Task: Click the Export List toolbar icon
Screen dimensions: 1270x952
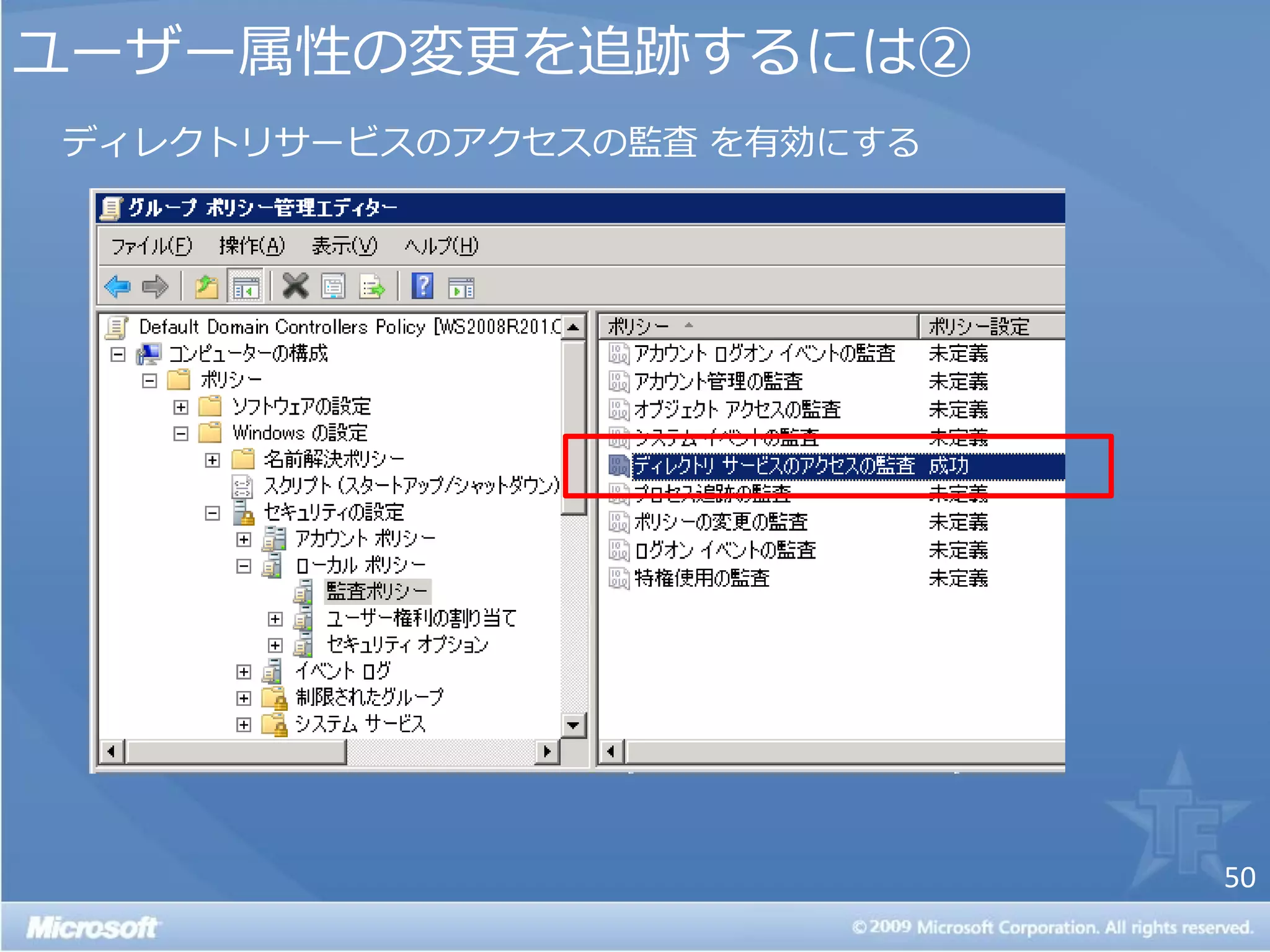Action: (372, 287)
